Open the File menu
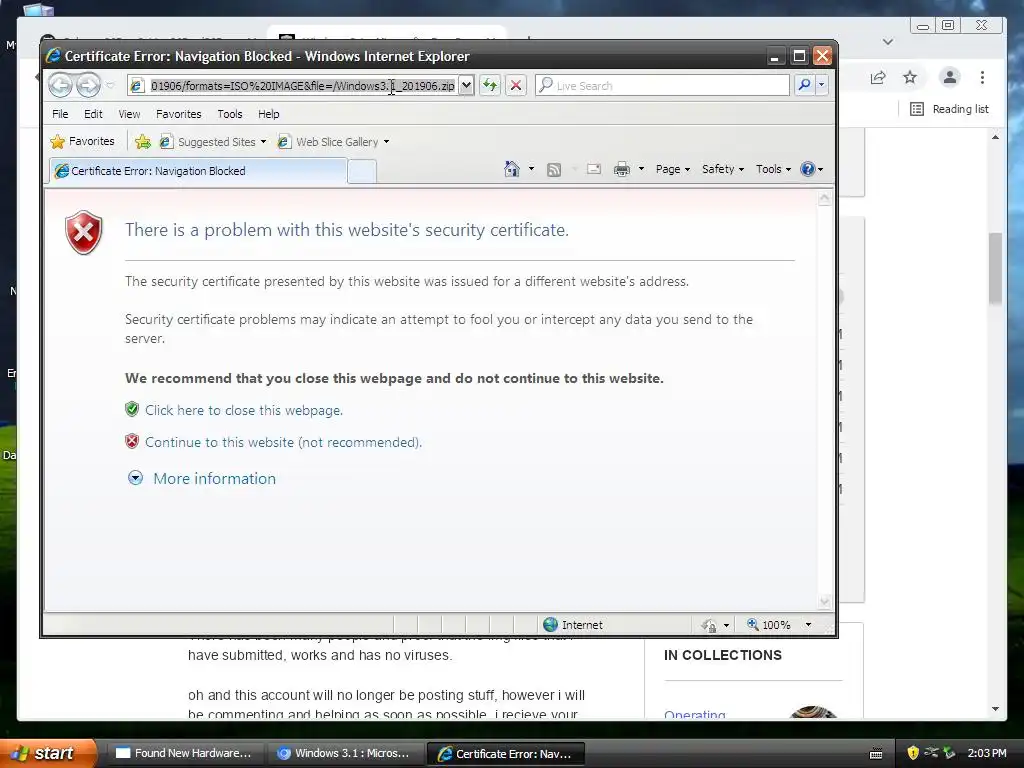 pos(60,114)
